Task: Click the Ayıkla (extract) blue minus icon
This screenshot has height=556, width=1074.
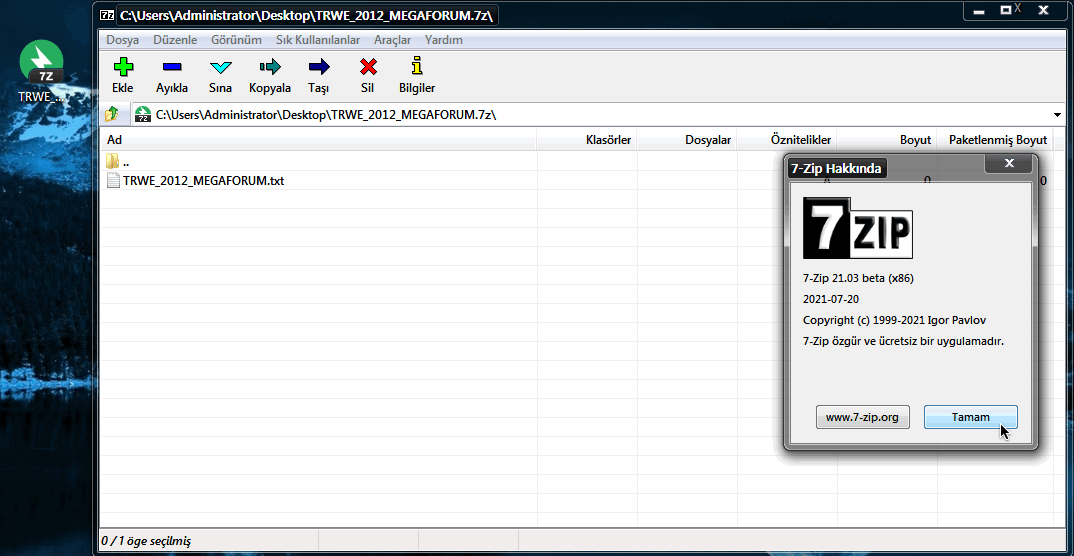Action: pyautogui.click(x=172, y=66)
